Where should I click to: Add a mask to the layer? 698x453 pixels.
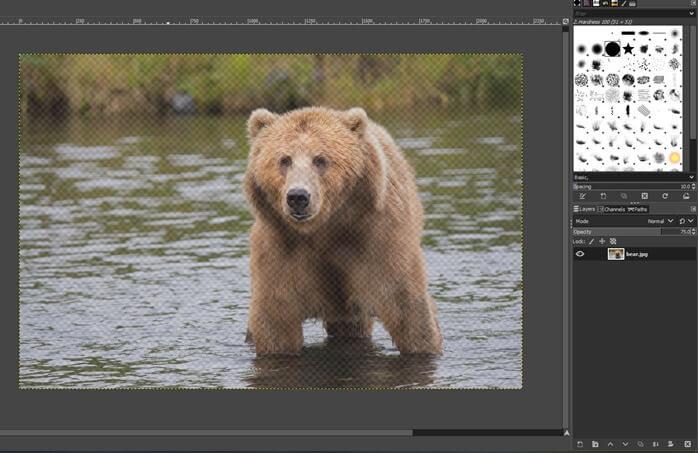671,444
